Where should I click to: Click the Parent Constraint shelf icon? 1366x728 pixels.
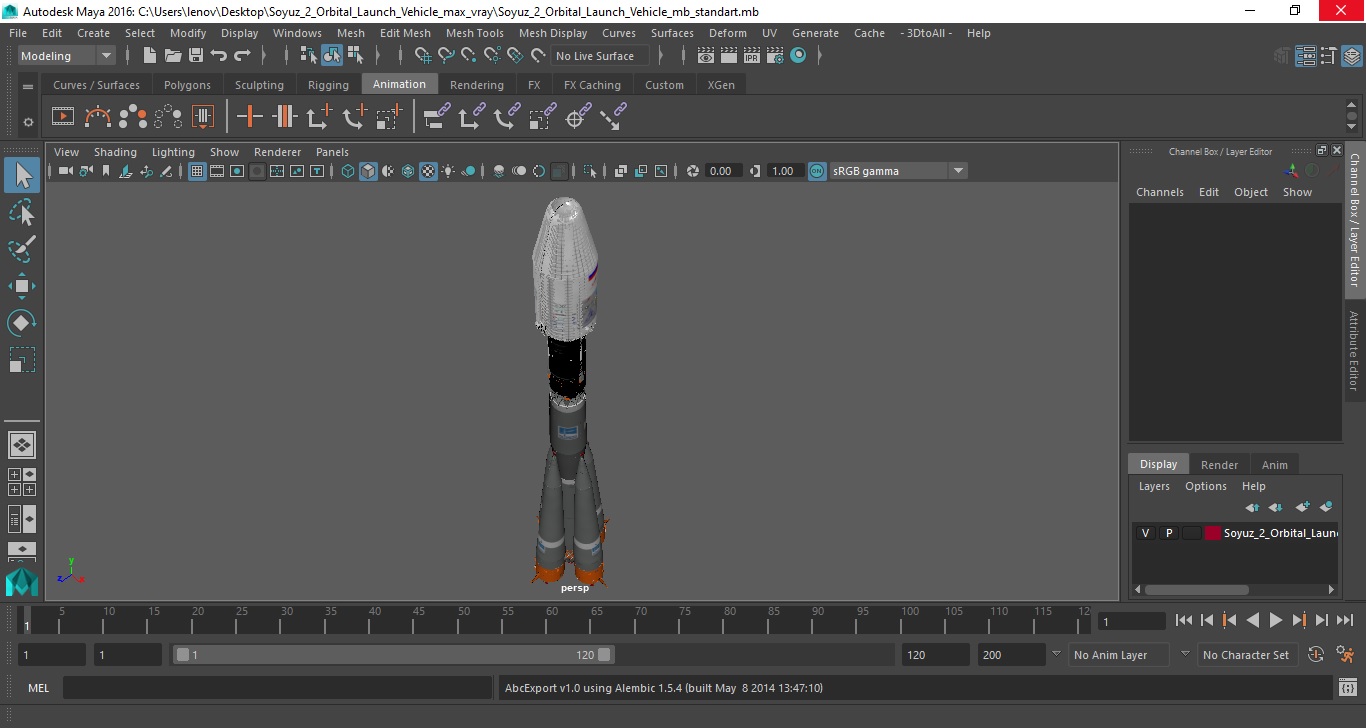point(436,117)
